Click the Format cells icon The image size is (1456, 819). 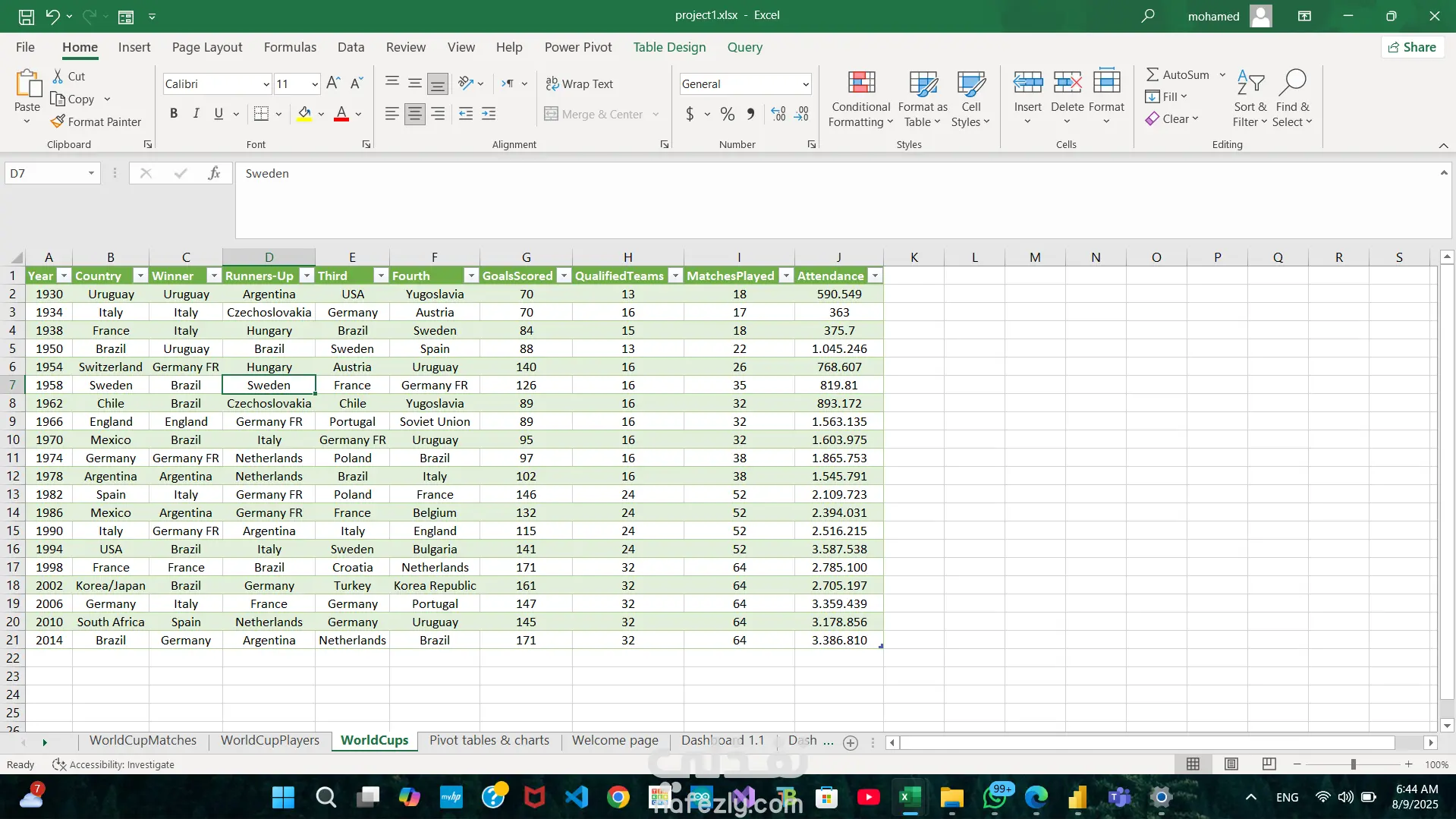pos(1107,82)
